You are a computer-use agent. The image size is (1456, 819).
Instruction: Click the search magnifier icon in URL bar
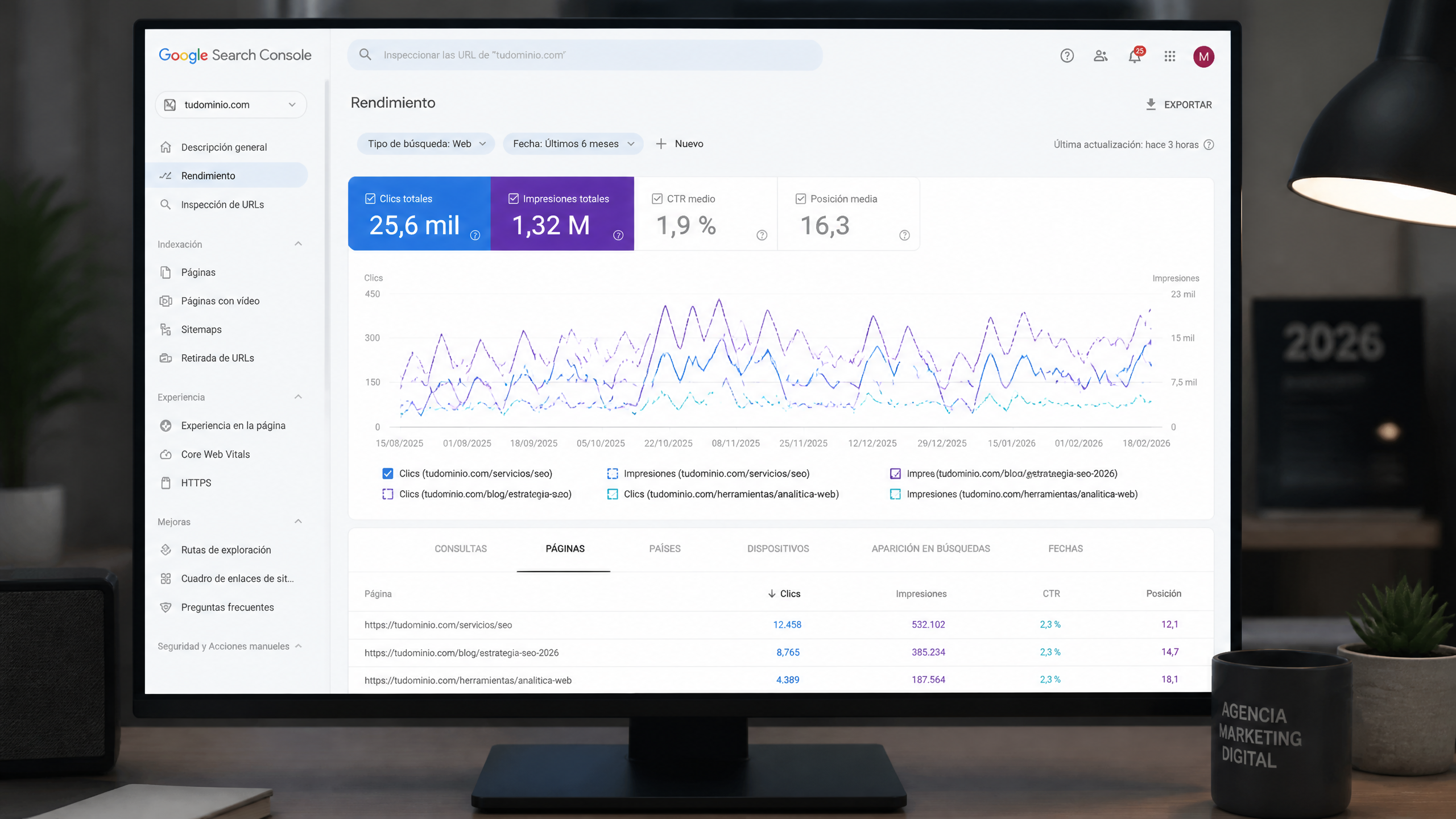click(365, 55)
